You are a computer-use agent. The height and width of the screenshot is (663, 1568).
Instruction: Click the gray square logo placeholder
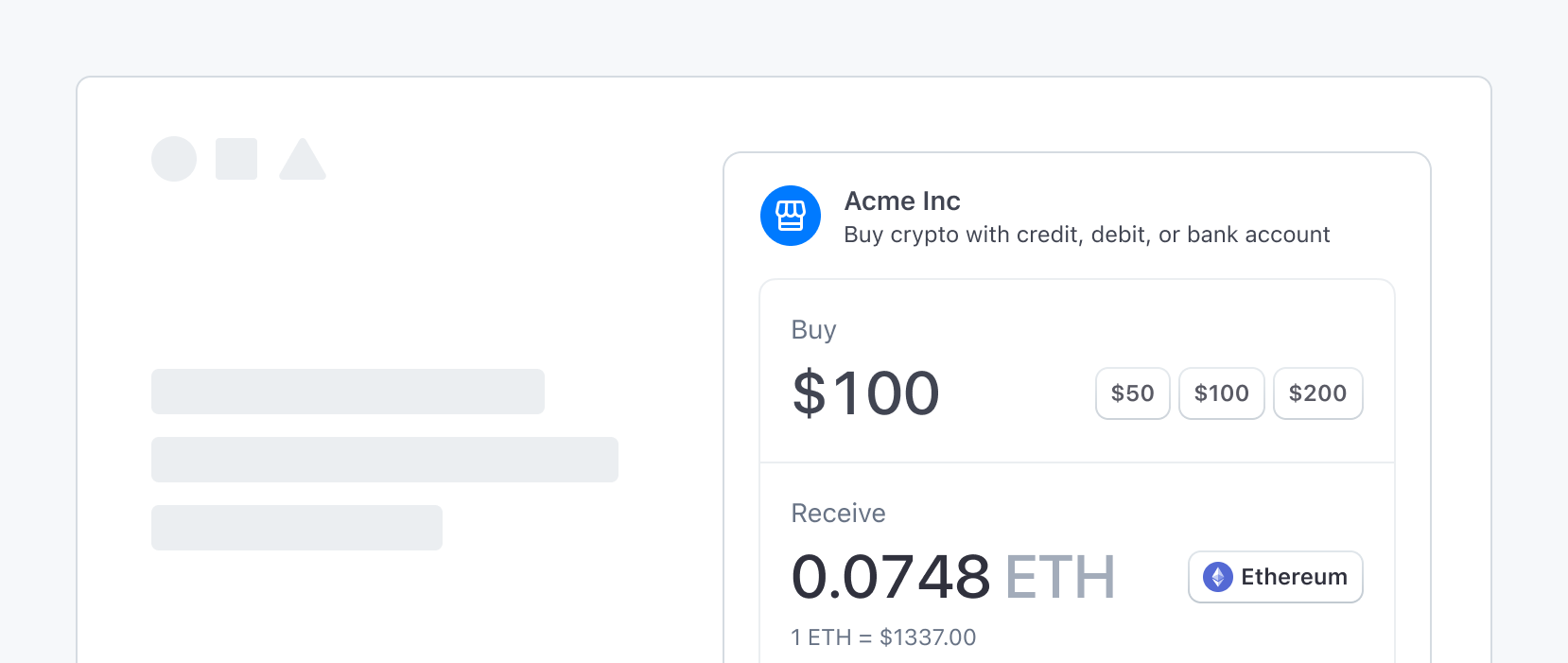236,159
